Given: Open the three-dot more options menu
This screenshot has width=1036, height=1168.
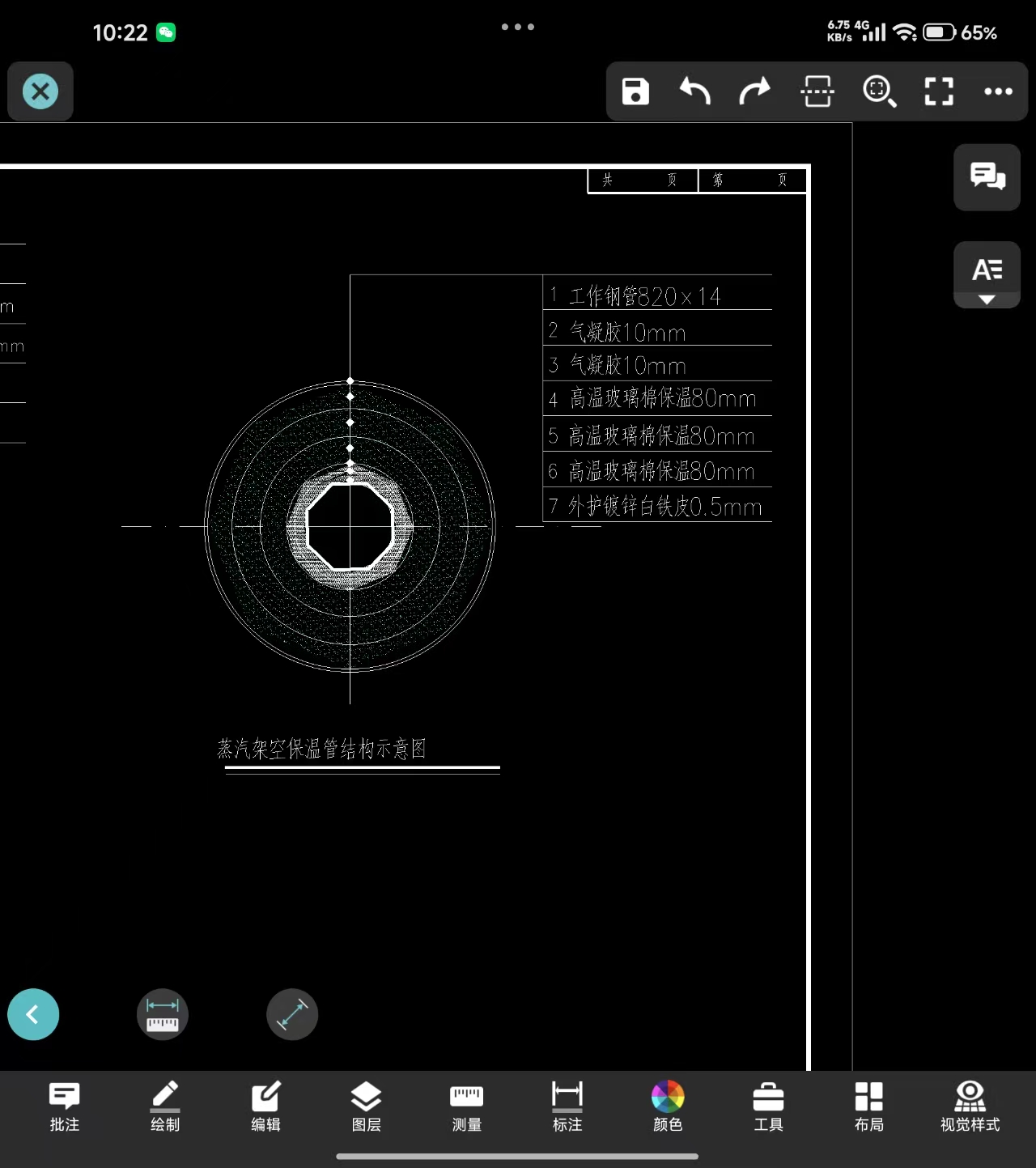Looking at the screenshot, I should [998, 91].
